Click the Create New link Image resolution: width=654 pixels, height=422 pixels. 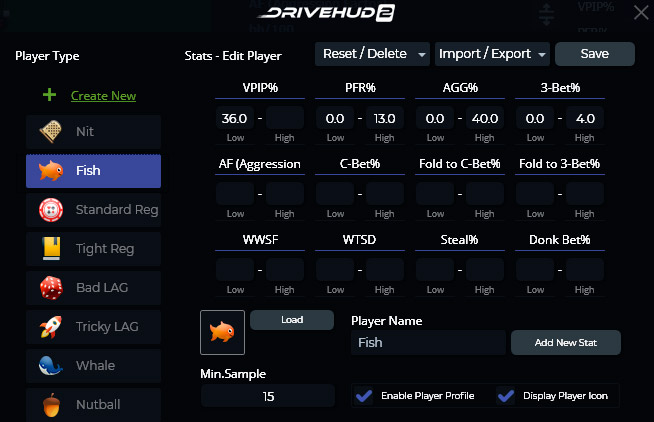coord(103,96)
